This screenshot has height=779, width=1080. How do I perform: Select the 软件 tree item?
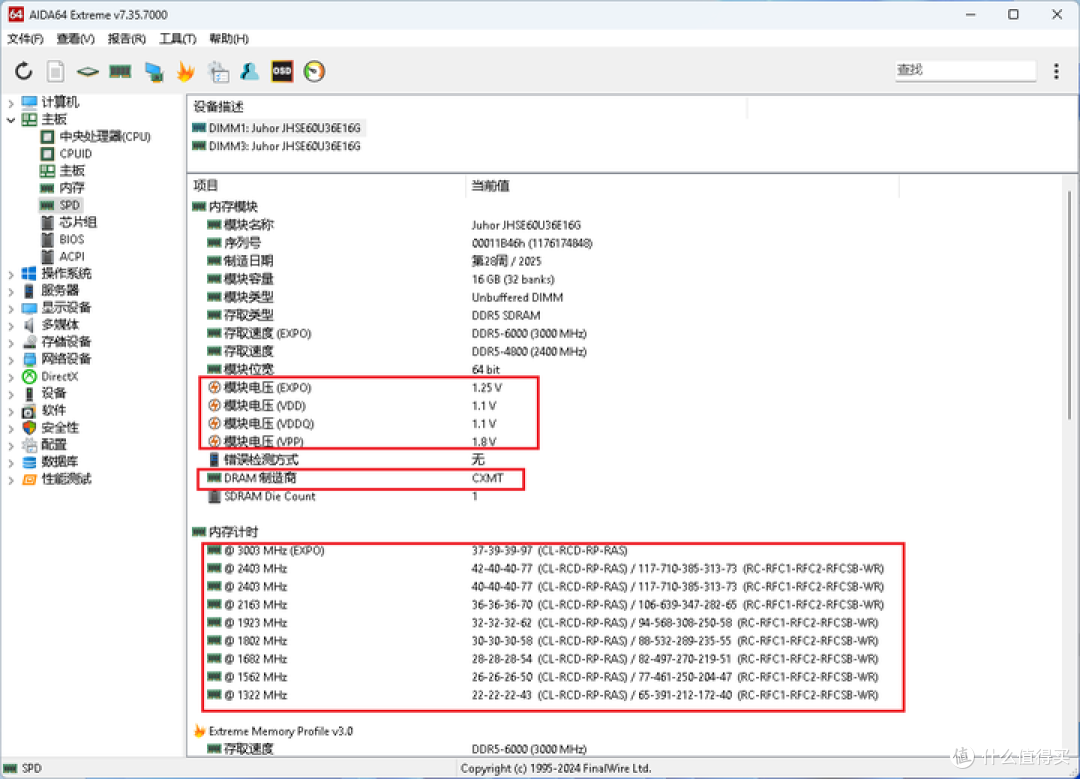tap(44, 411)
